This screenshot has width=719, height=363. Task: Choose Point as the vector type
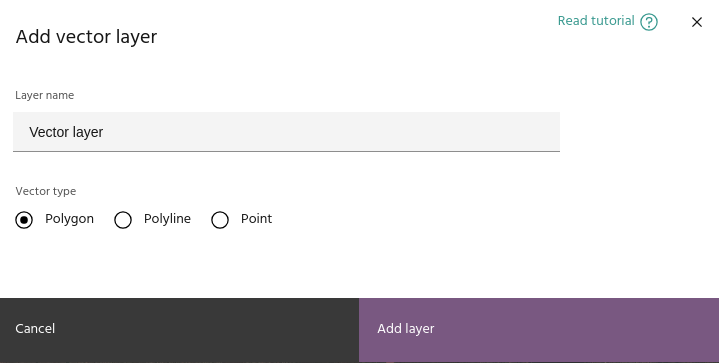(220, 220)
